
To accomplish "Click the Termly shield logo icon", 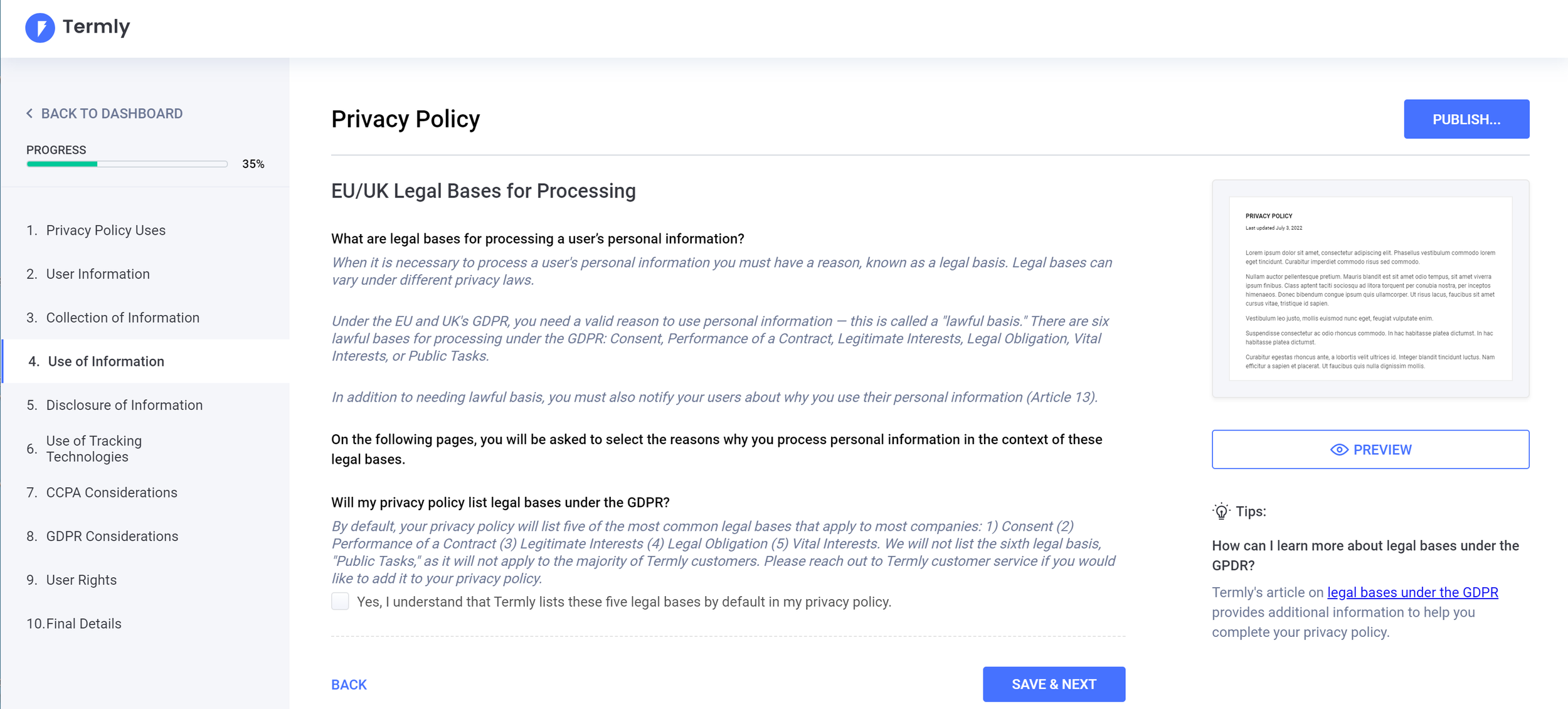I will (40, 28).
